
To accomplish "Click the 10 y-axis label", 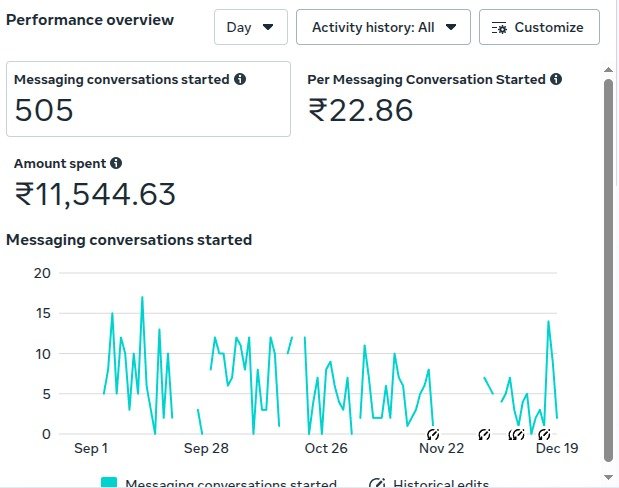I will coord(43,354).
